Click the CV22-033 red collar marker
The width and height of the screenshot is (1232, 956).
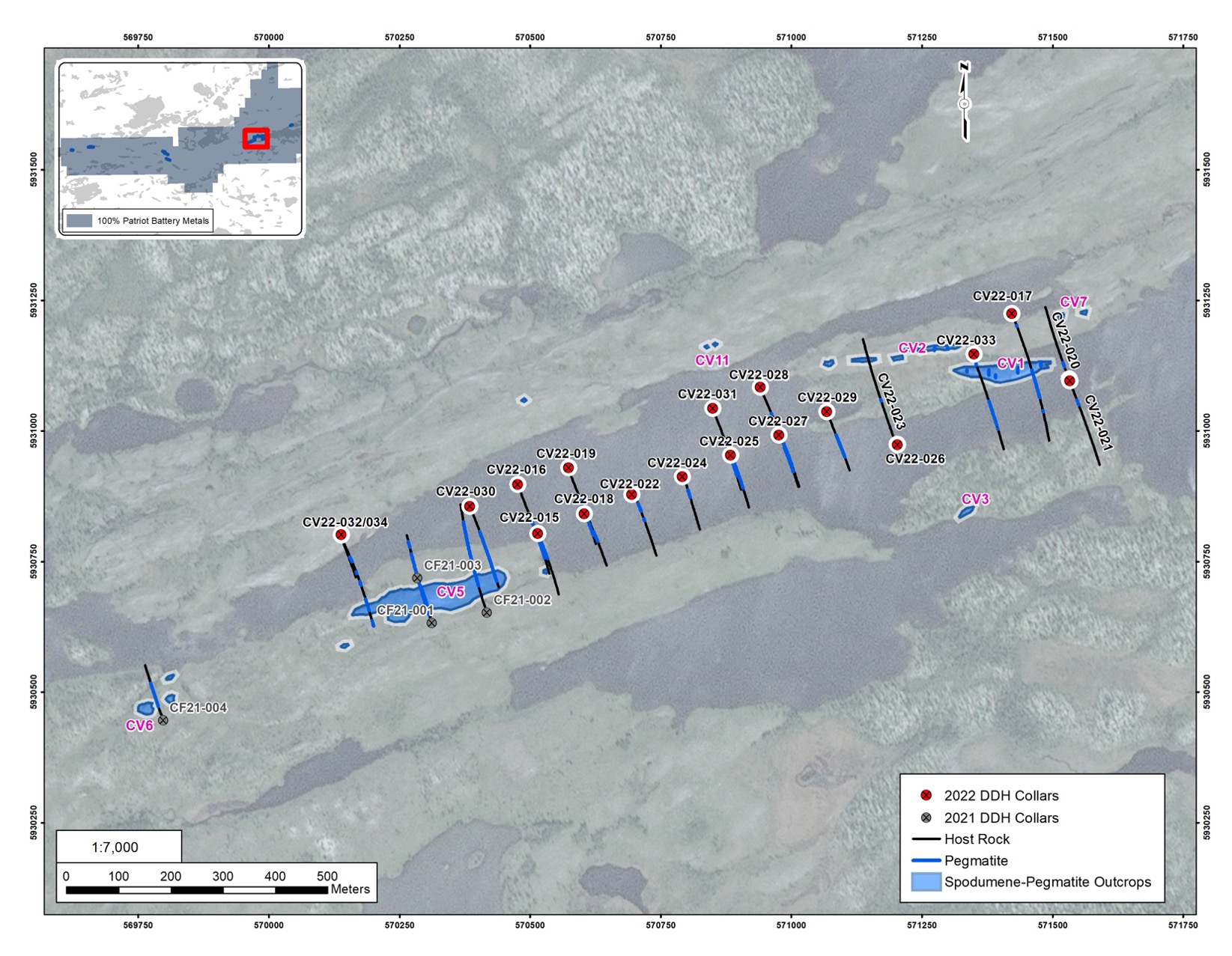pos(974,354)
